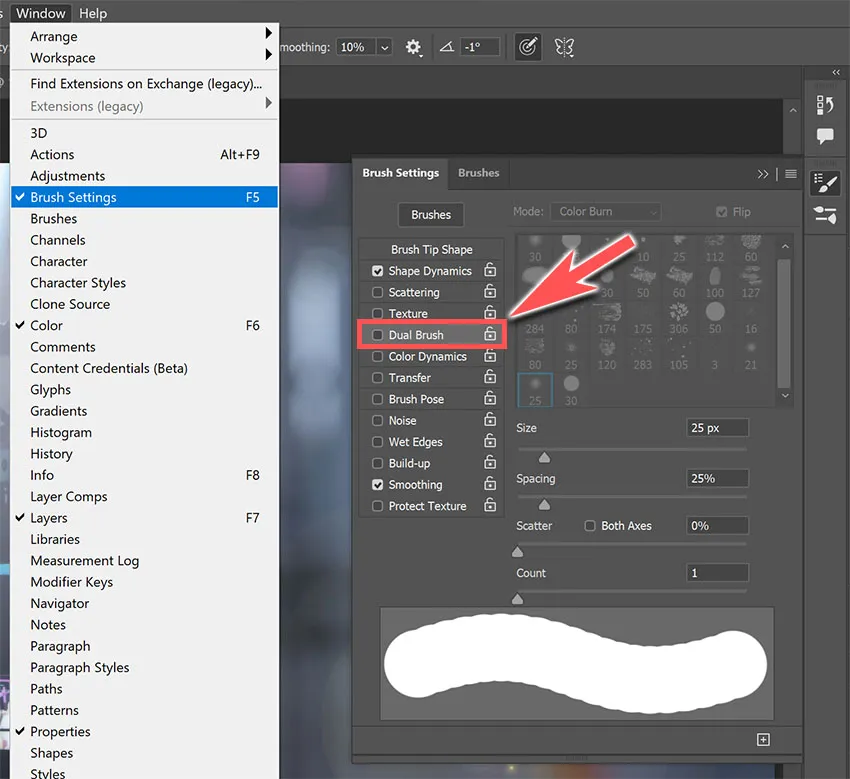The width and height of the screenshot is (850, 779).
Task: Open the symmetry butterfly icon
Action: click(564, 46)
